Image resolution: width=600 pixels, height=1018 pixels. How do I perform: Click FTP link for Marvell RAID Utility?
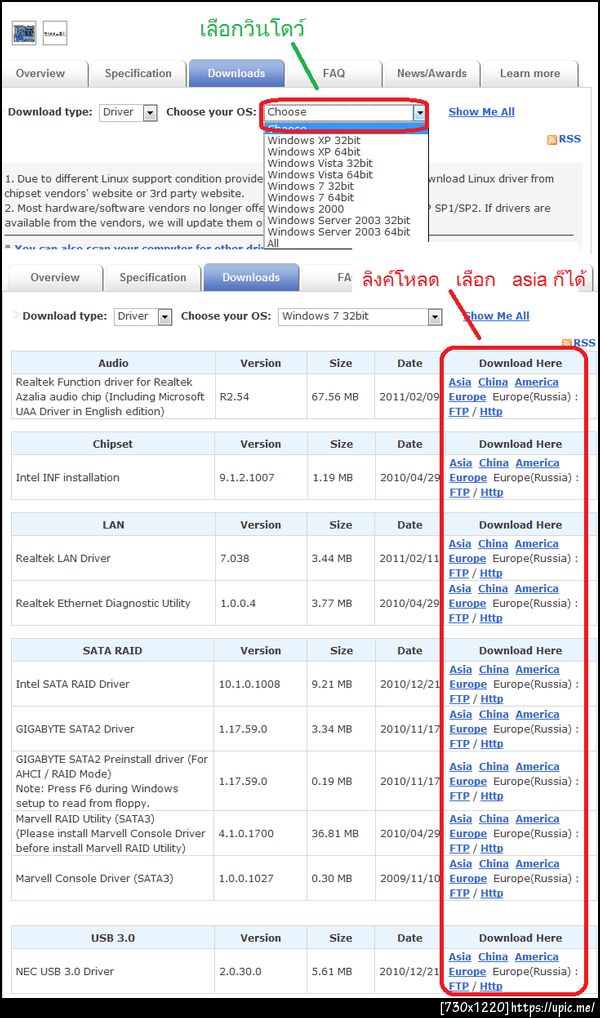[458, 849]
